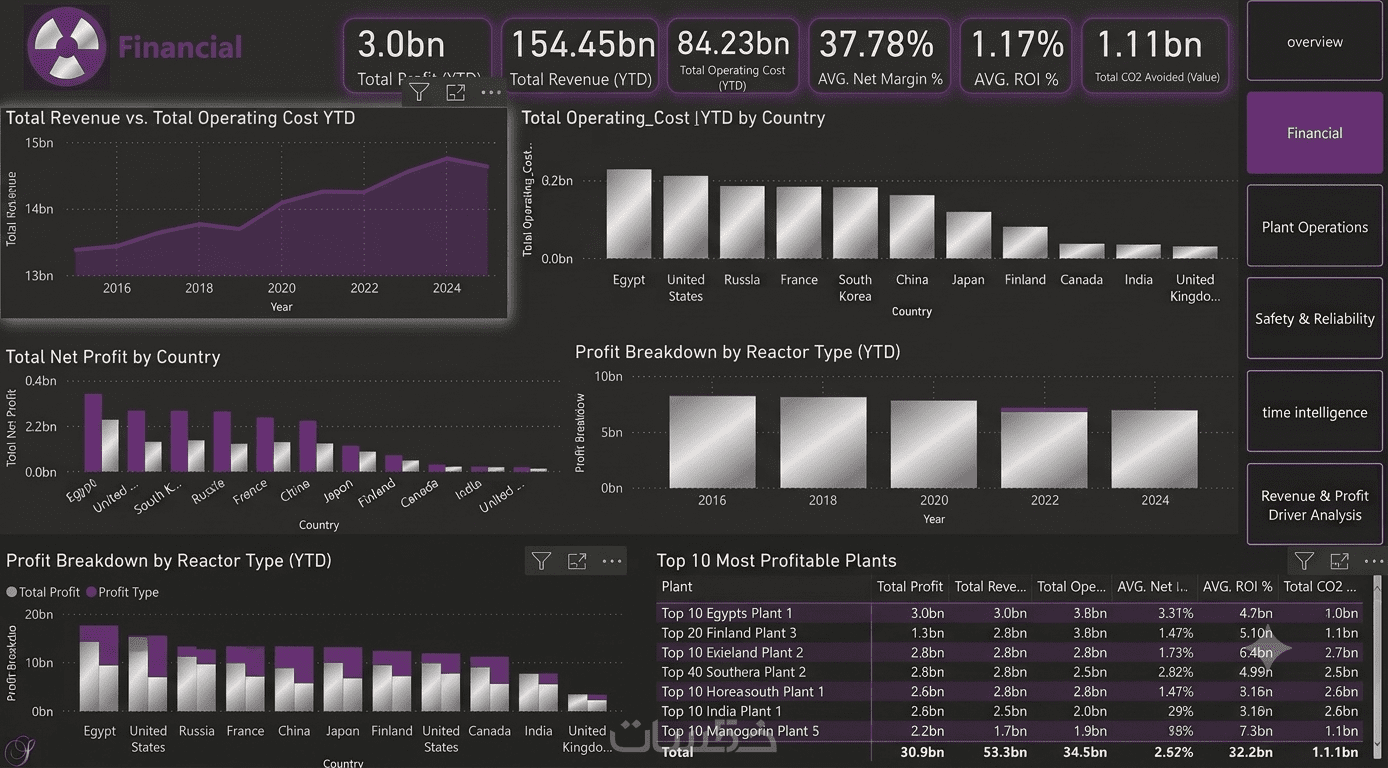Navigate to Safety & Reliability page

point(1315,319)
